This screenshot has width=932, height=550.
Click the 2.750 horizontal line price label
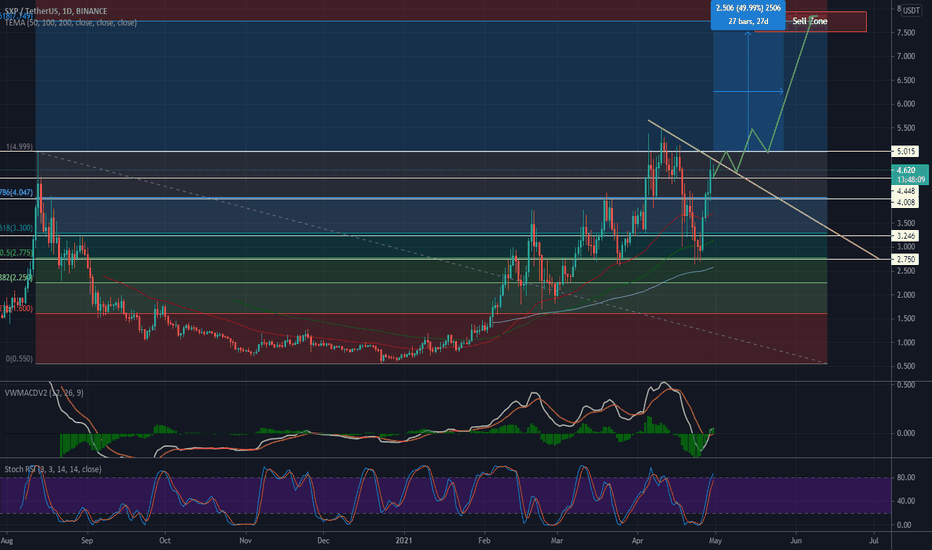point(905,259)
